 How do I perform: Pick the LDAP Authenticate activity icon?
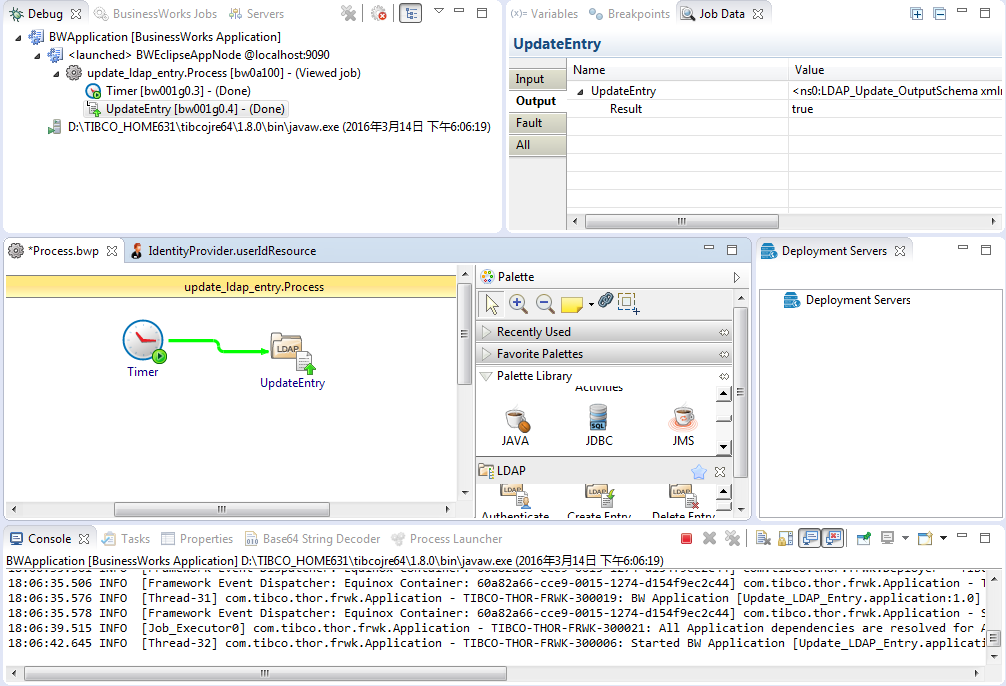[515, 497]
